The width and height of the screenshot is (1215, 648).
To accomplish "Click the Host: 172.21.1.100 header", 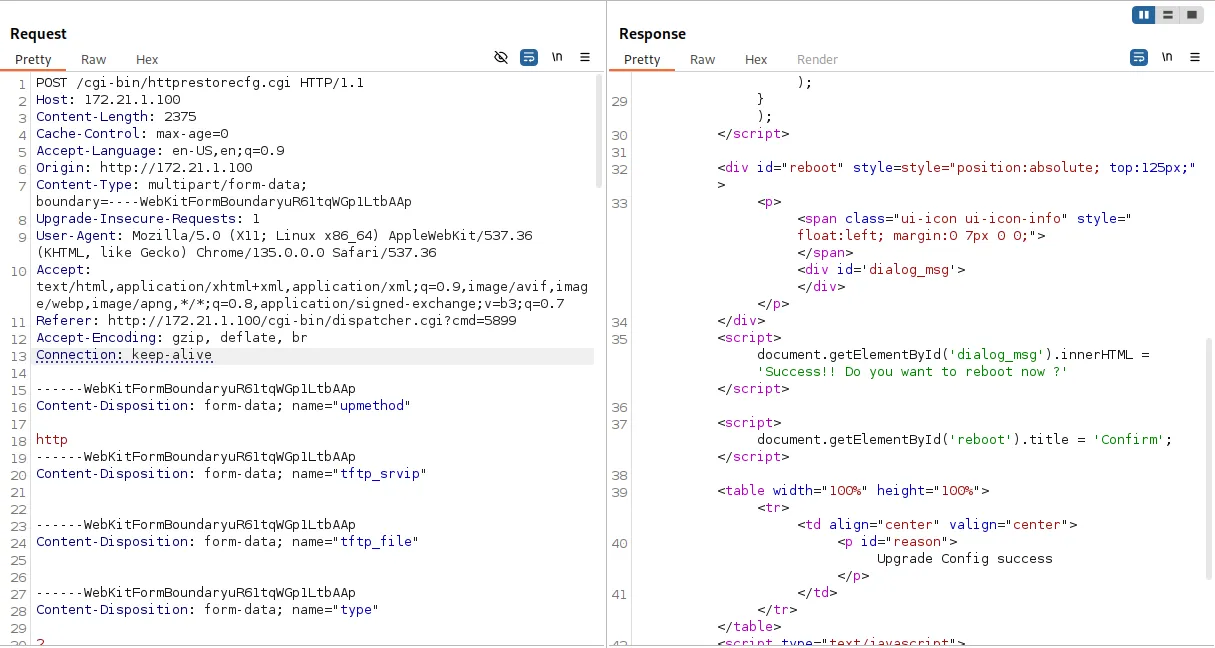I will pyautogui.click(x=108, y=100).
